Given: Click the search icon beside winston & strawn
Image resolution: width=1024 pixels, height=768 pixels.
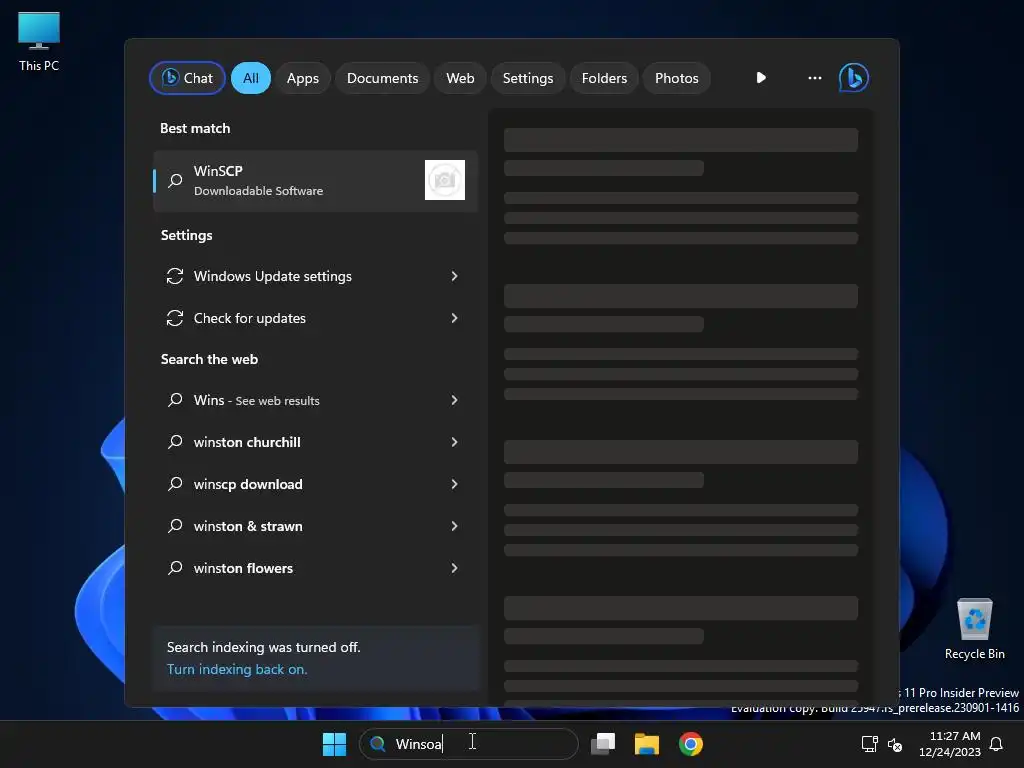Looking at the screenshot, I should point(175,526).
